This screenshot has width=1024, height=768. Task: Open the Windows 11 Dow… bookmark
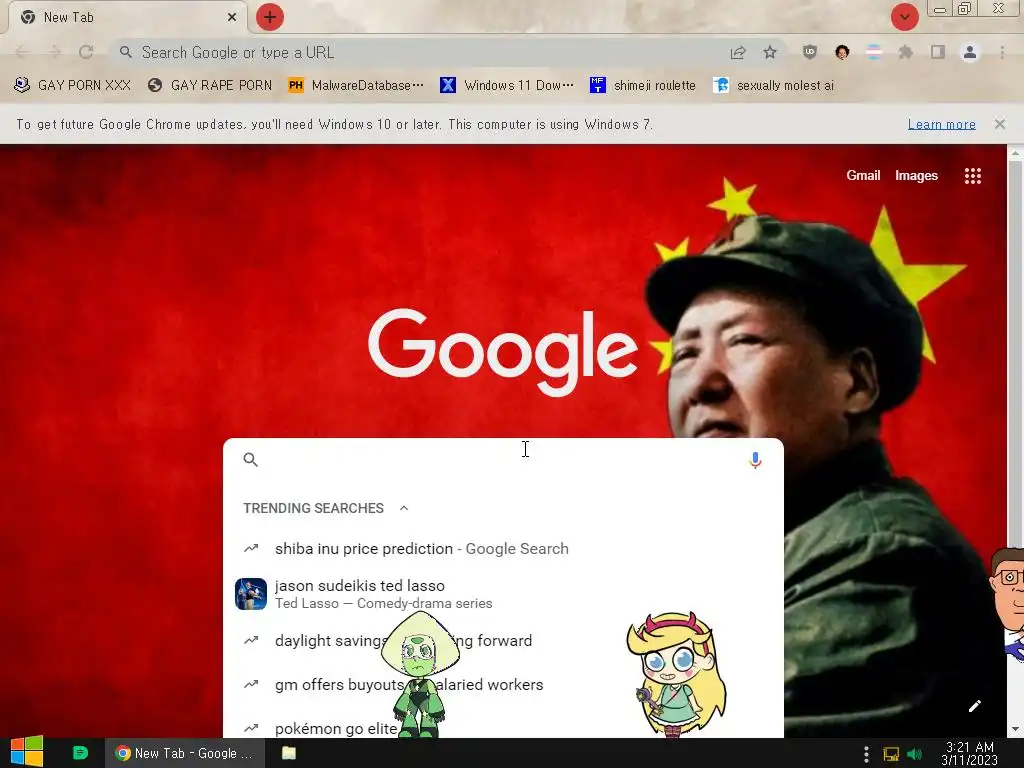click(507, 85)
